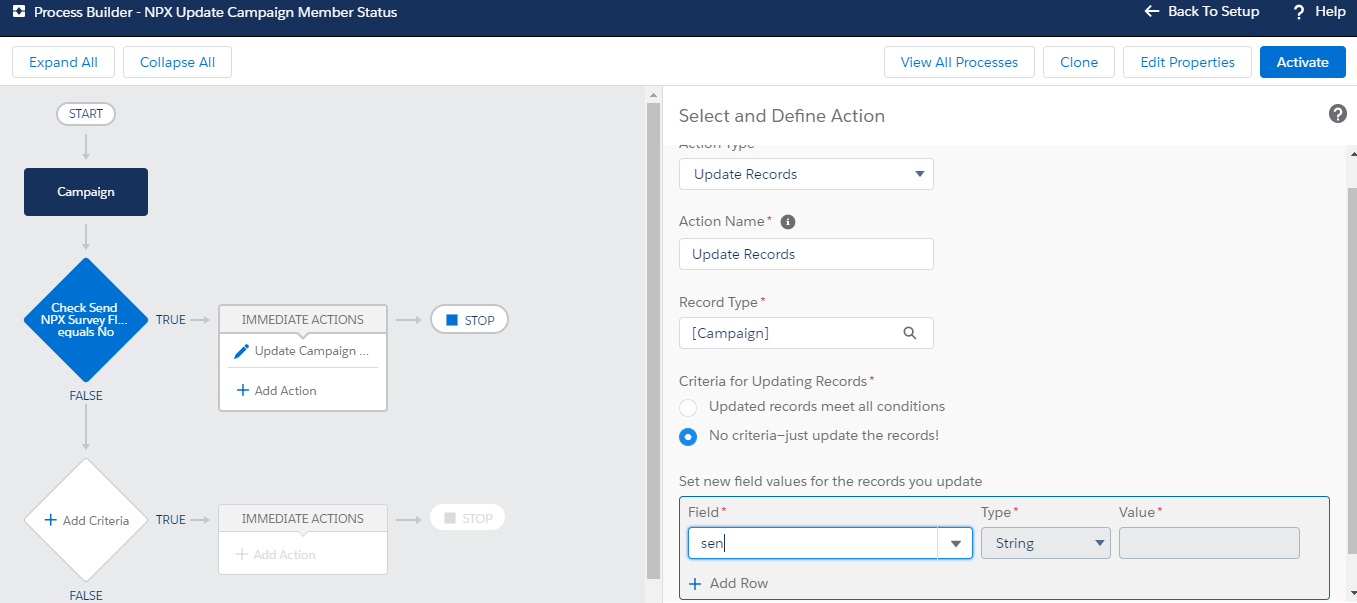
Task: Click the Record Type search magnifier icon
Action: click(909, 334)
